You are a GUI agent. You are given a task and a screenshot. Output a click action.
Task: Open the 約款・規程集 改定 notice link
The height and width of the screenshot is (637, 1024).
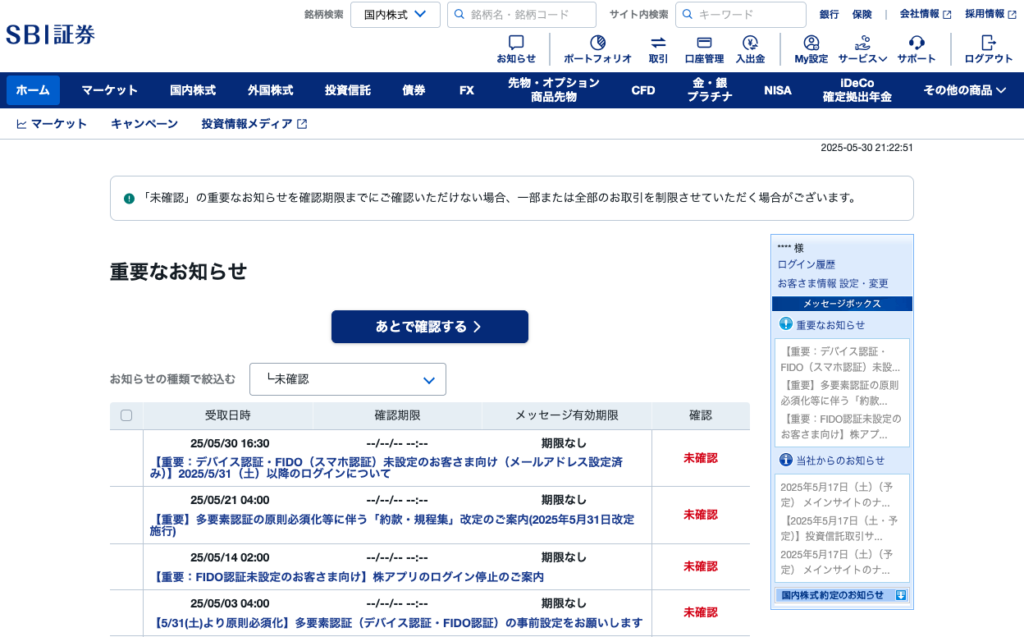pos(392,525)
